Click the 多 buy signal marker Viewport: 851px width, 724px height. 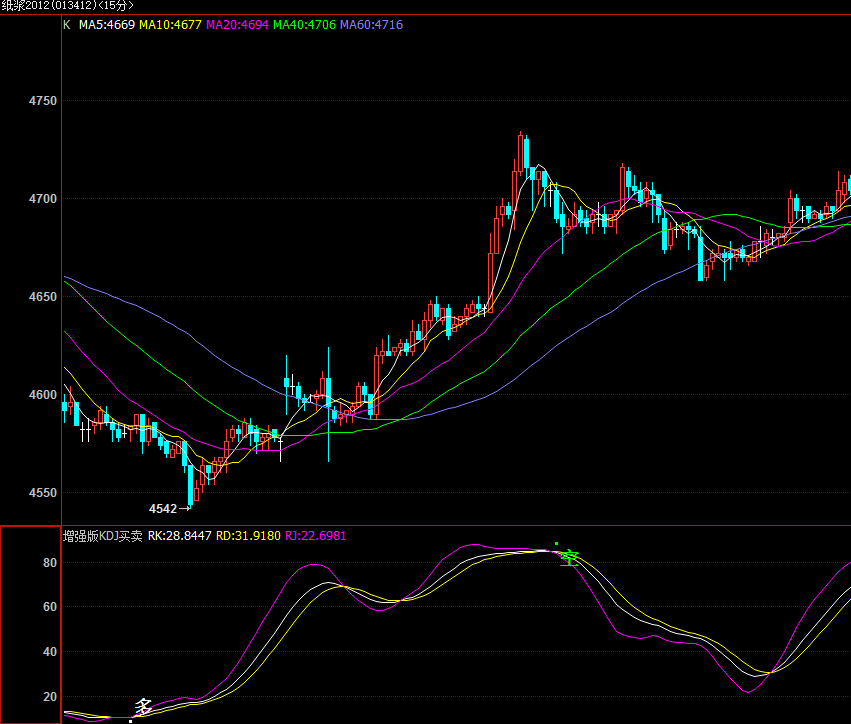click(143, 707)
